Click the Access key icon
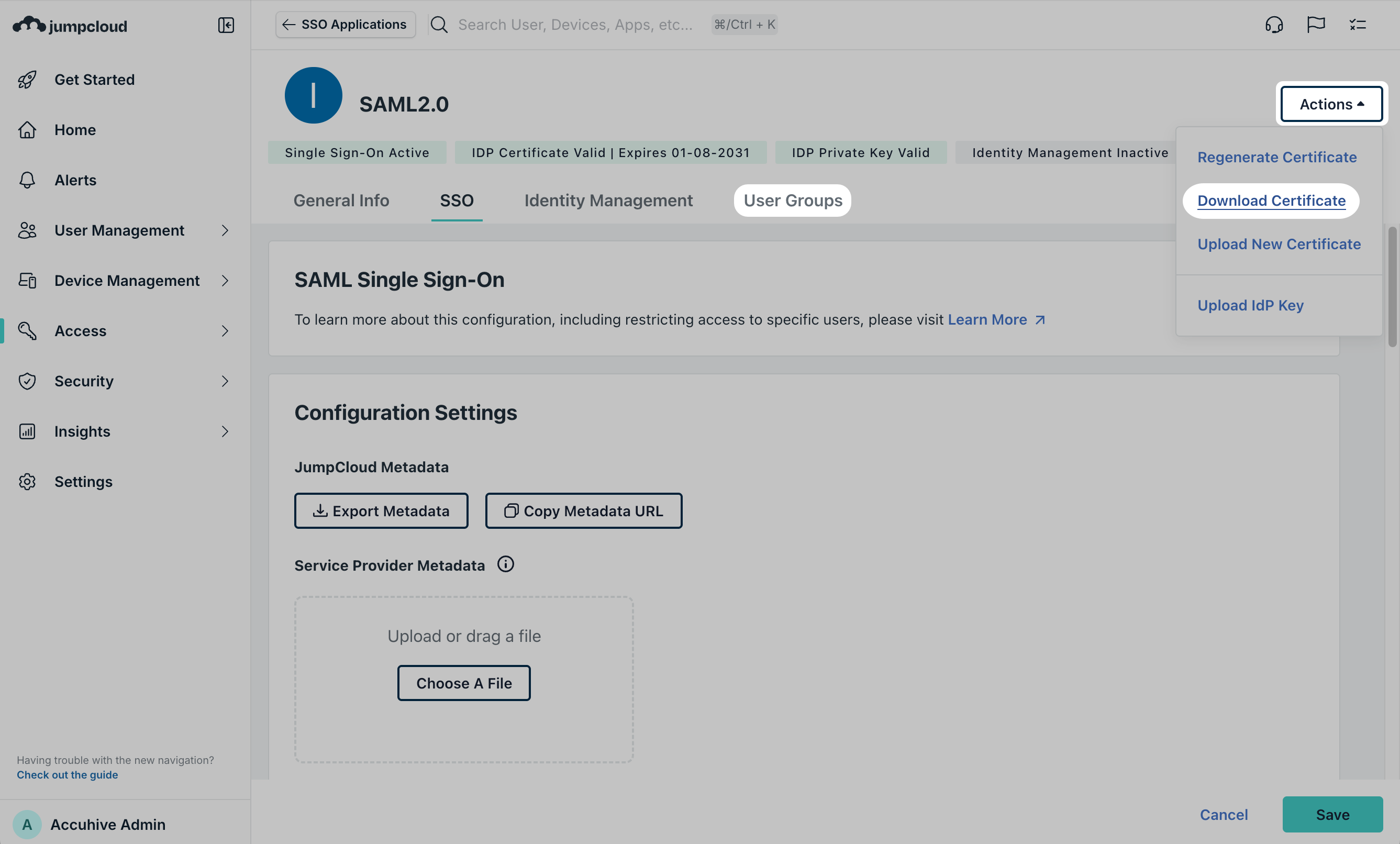 (x=27, y=331)
